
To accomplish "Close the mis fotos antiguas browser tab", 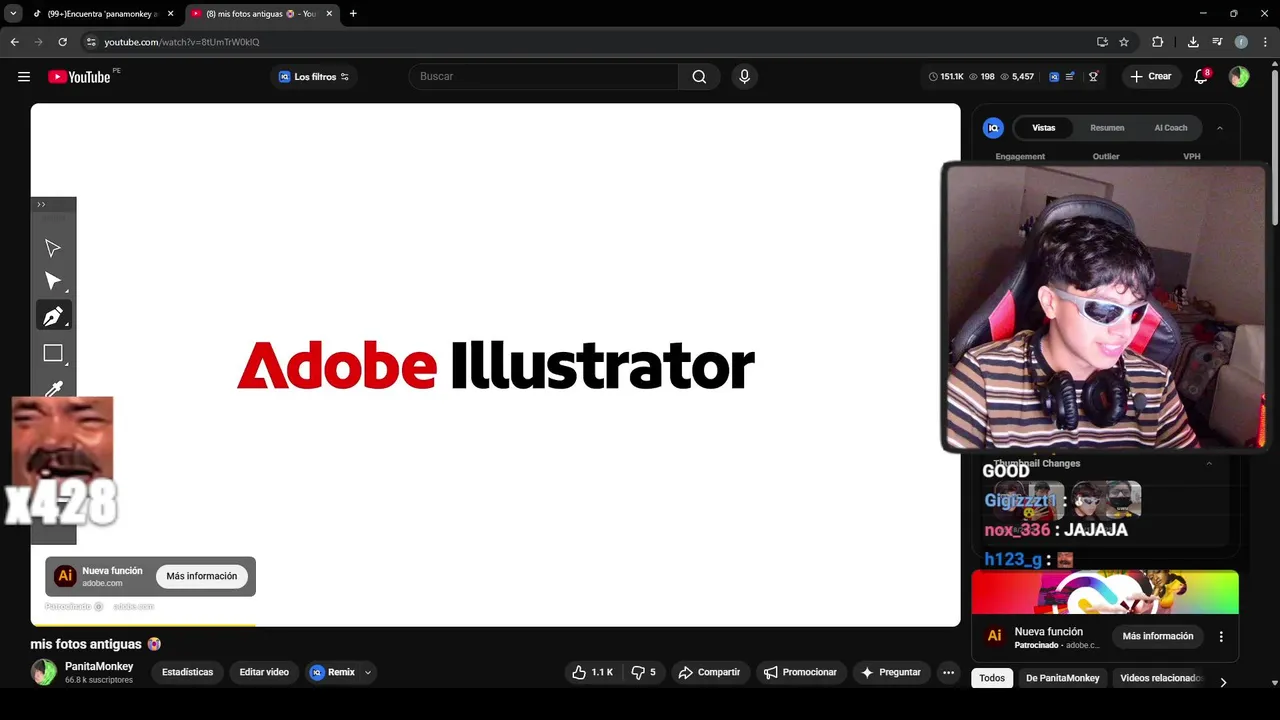I will [329, 14].
